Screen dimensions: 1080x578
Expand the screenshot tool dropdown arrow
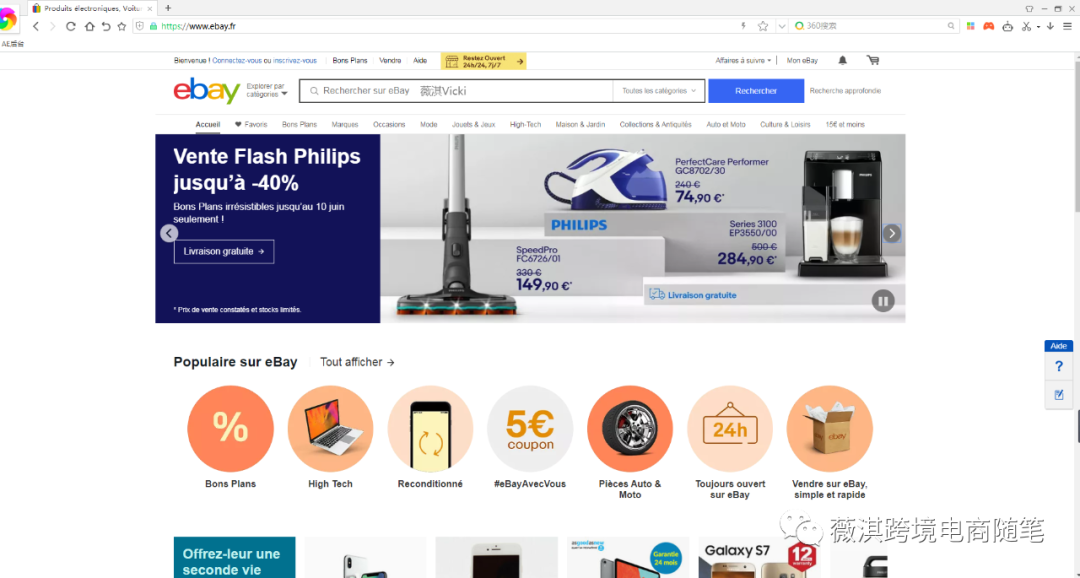[1038, 27]
